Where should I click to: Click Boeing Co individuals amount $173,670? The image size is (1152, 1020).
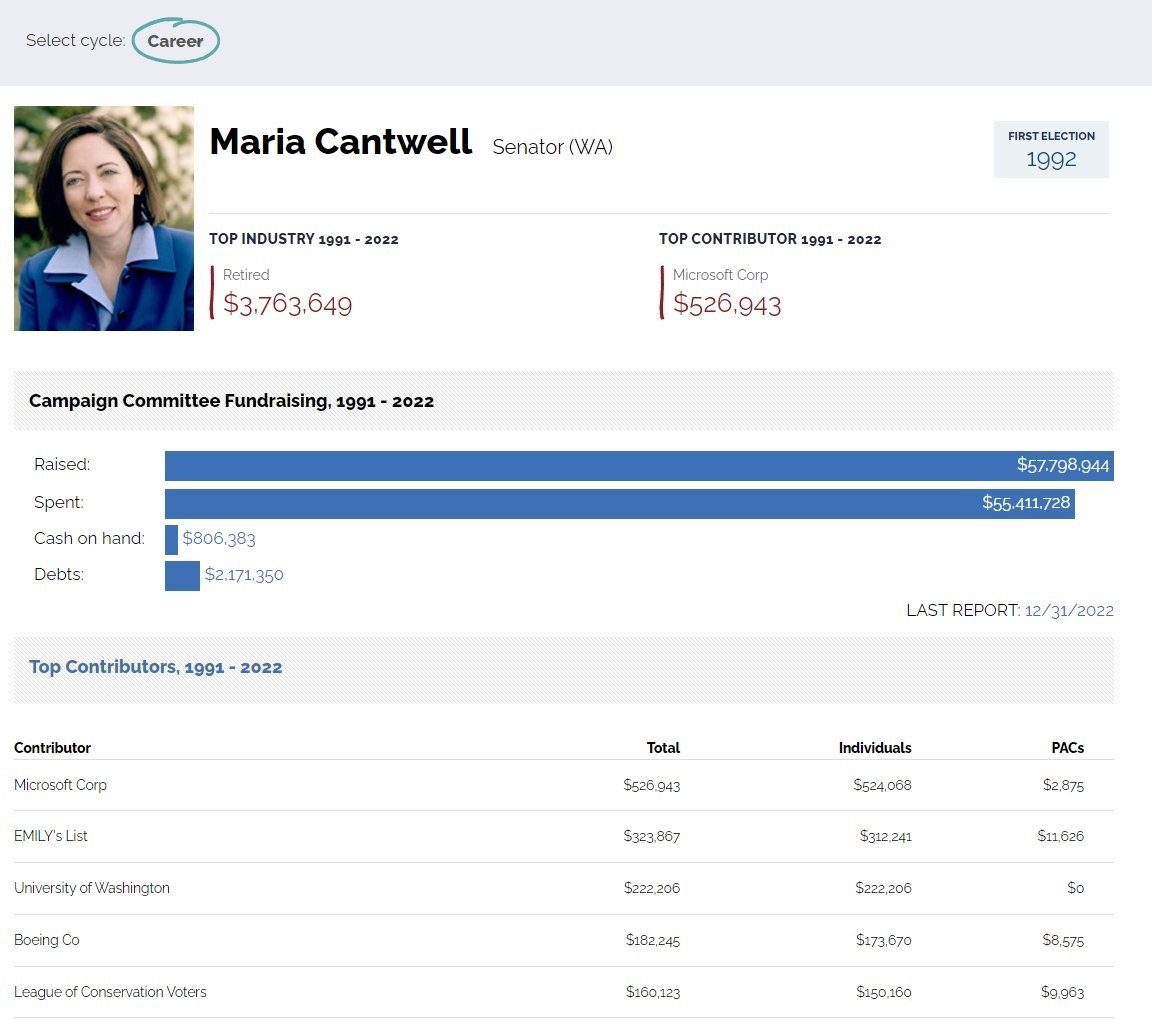(x=883, y=941)
